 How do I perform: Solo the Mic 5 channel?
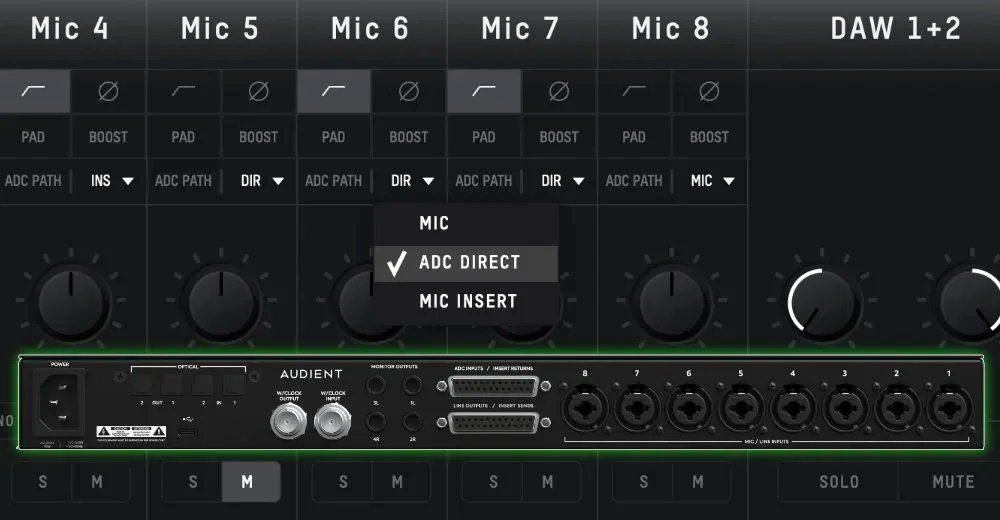point(193,482)
